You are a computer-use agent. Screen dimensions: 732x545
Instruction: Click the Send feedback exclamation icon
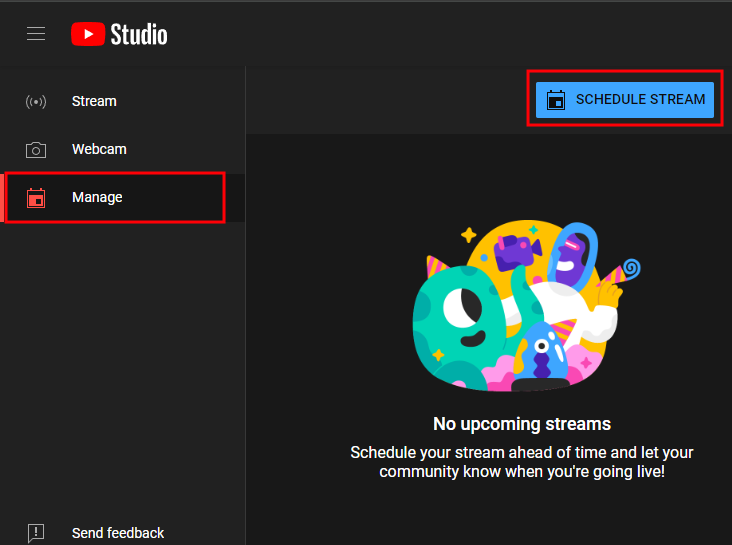(36, 533)
